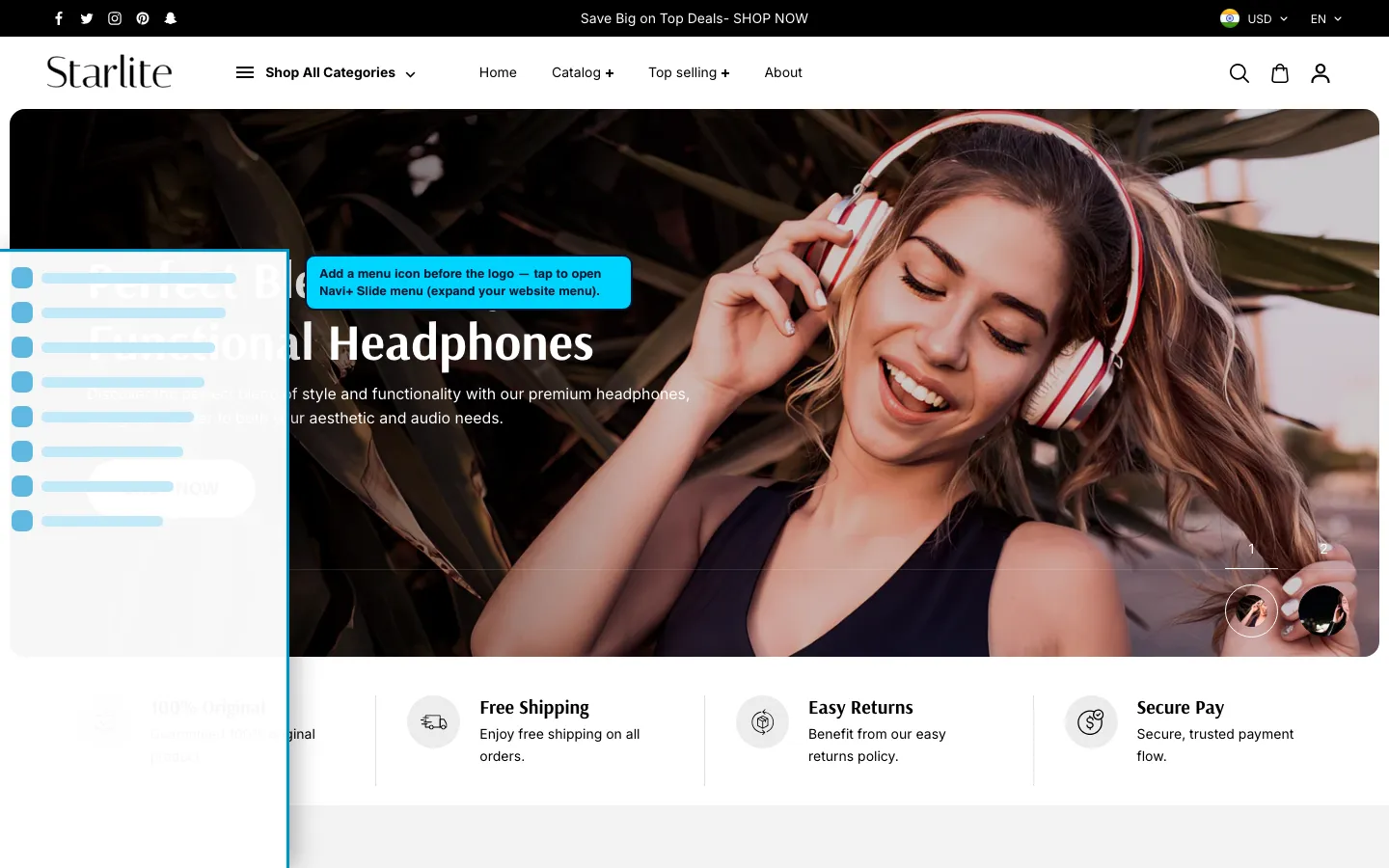Switch to slide 2 indicator
The image size is (1389, 868).
coord(1323,549)
